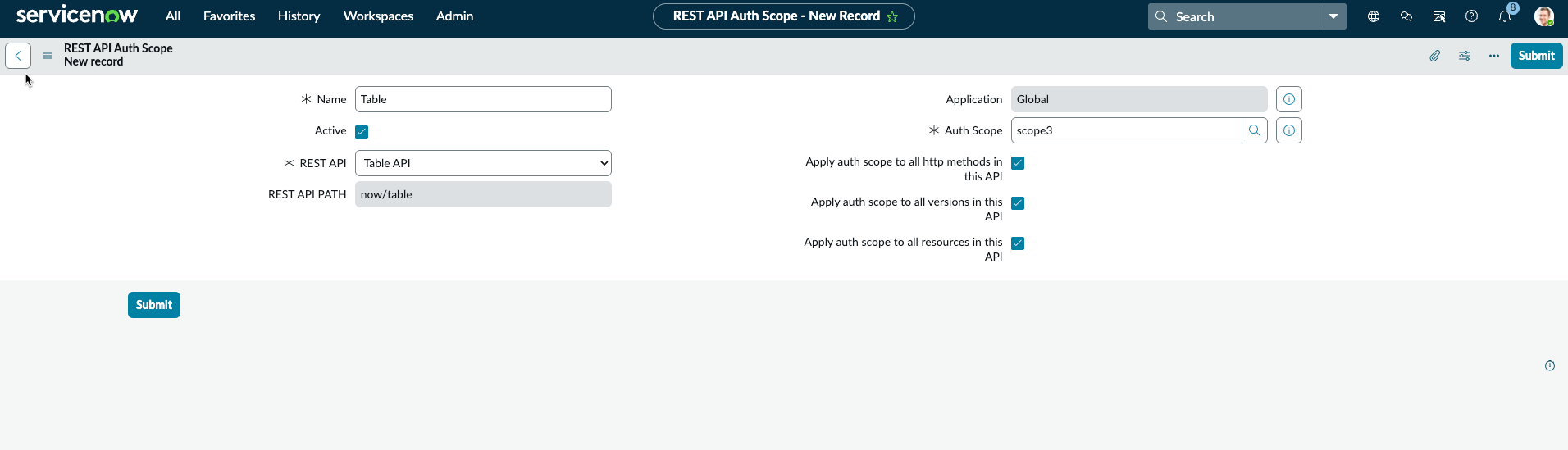Open more options ellipsis in header
Viewport: 1568px width, 450px height.
[1494, 56]
